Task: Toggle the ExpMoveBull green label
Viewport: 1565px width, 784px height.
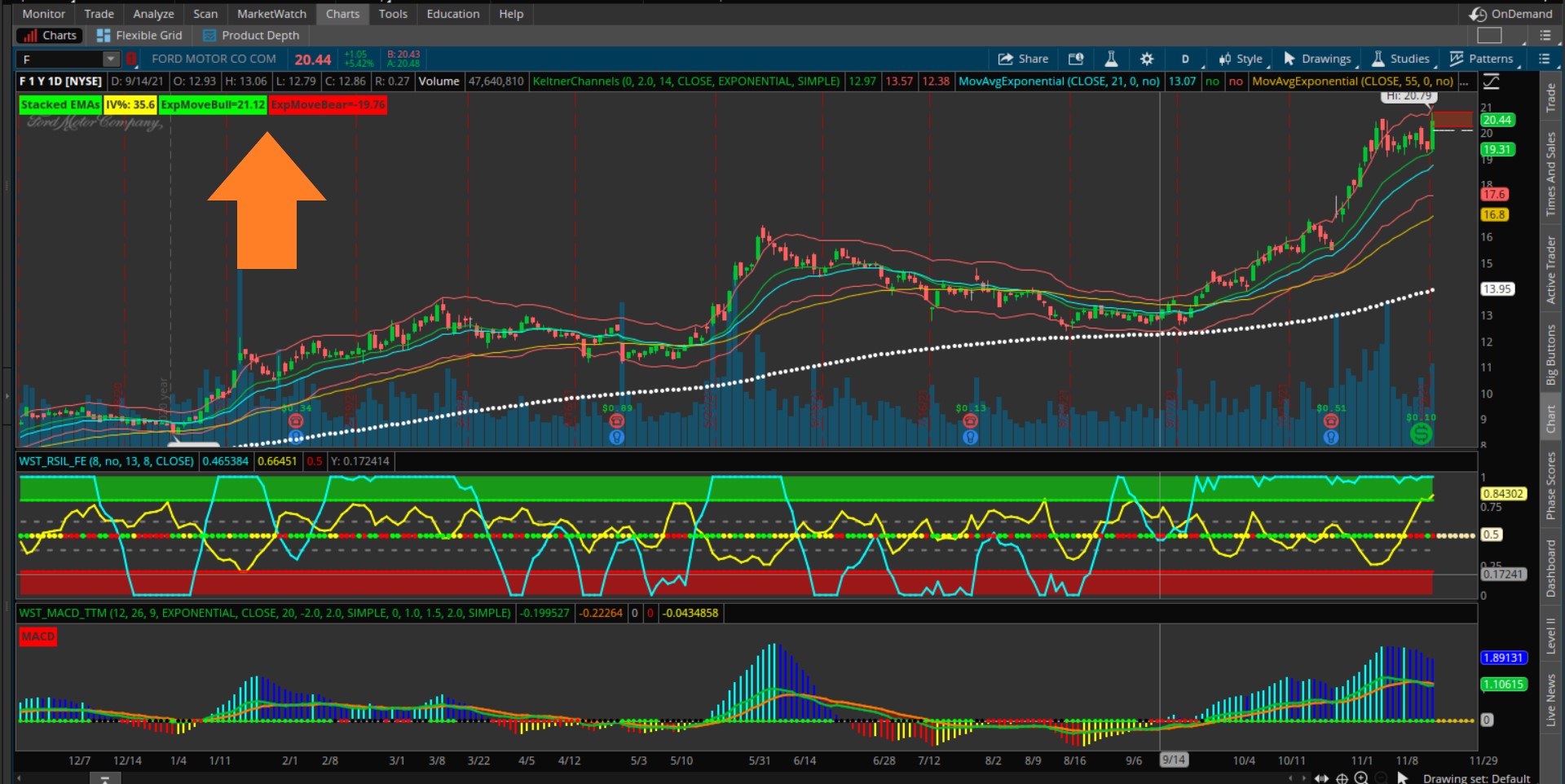Action: click(x=213, y=104)
